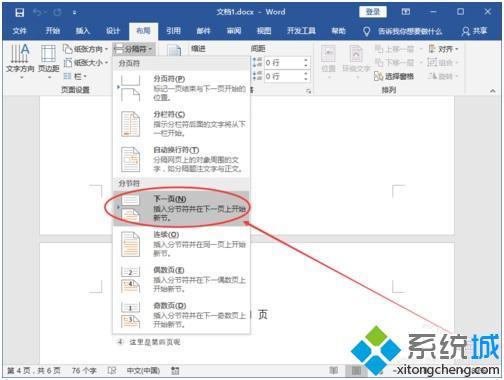This screenshot has width=504, height=380.
Task: Switch to Print Layout view icon
Action: (x=356, y=370)
